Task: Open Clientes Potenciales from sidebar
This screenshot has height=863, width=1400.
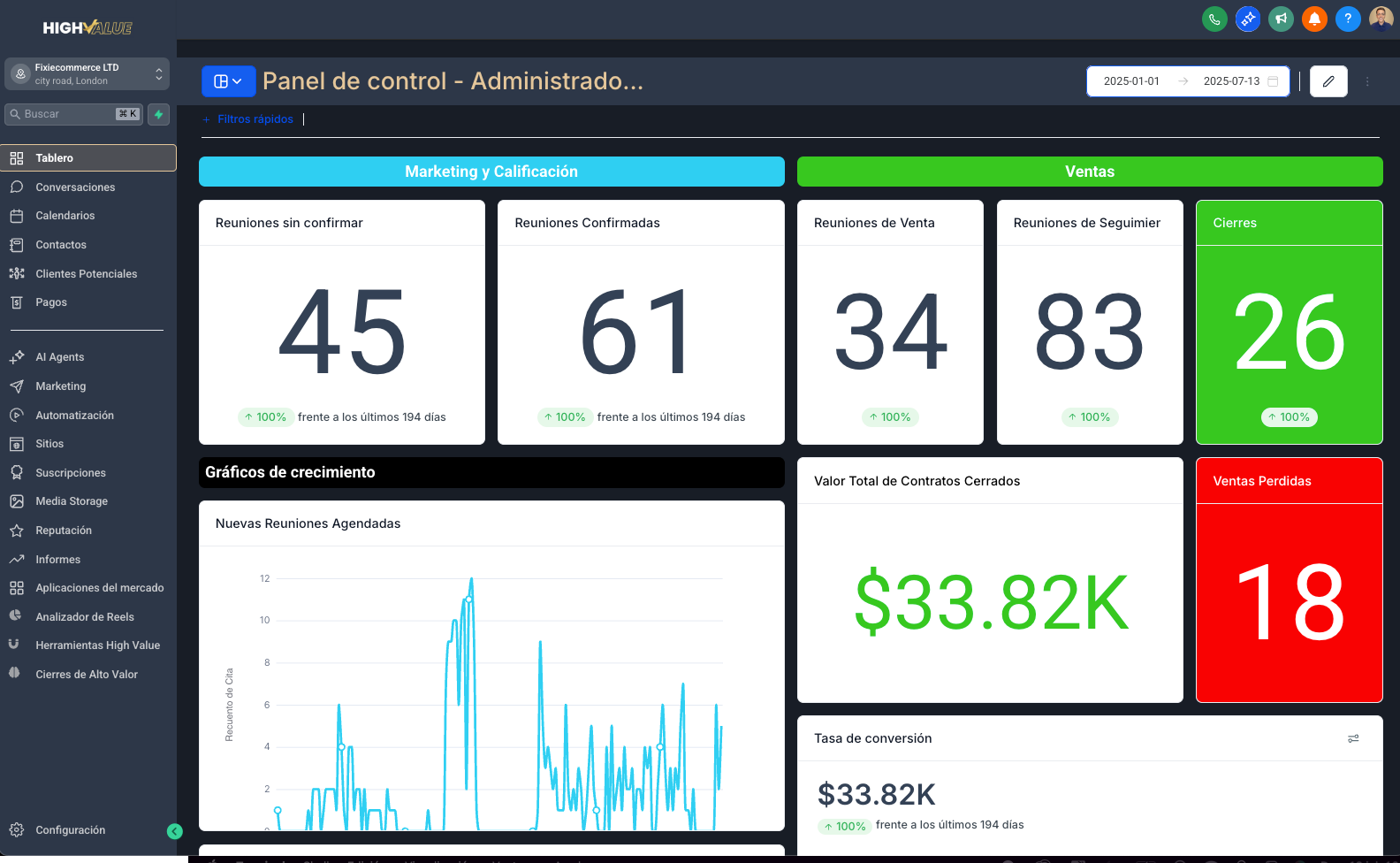Action: tap(86, 274)
